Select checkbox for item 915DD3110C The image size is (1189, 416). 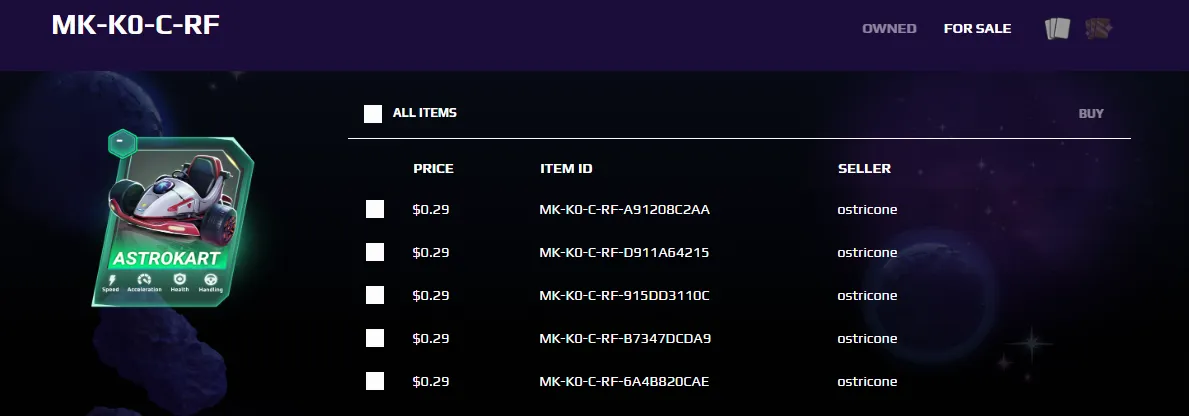click(375, 295)
